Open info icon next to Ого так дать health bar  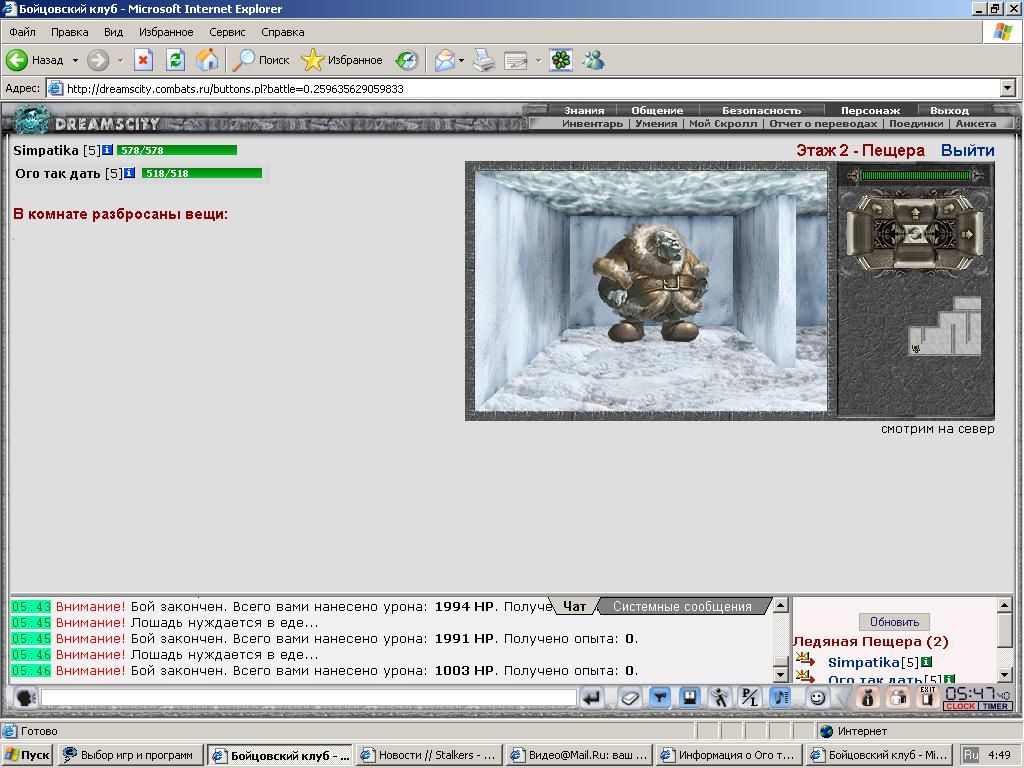coord(129,173)
